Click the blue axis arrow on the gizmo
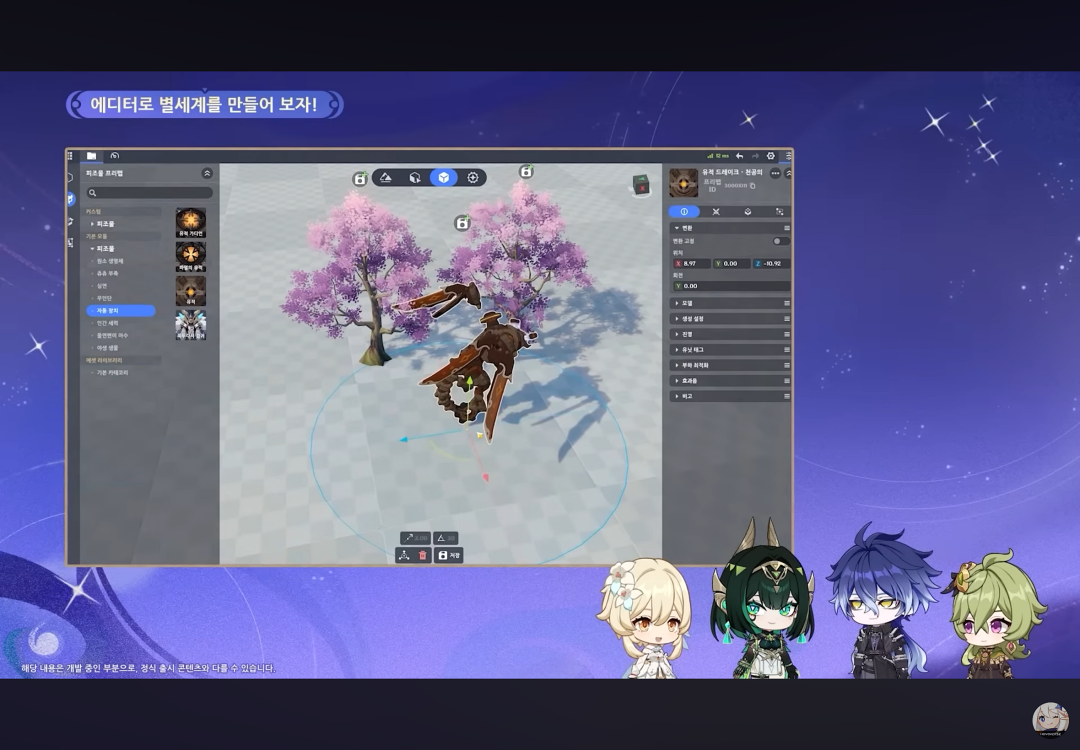 (x=404, y=439)
